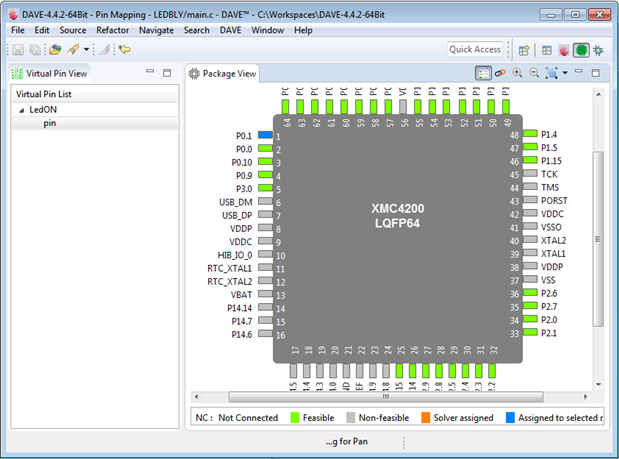Click the Zoom In icon in Package View

(517, 73)
